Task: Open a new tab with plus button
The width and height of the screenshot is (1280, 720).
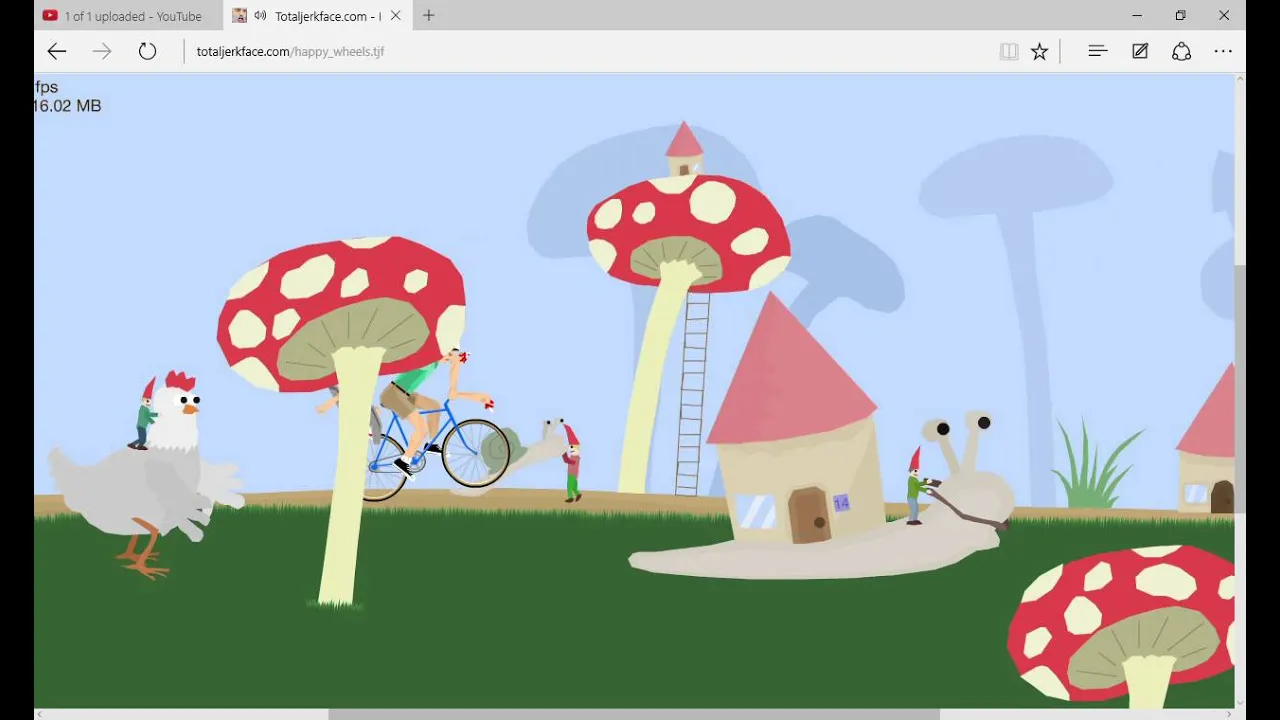Action: point(429,16)
